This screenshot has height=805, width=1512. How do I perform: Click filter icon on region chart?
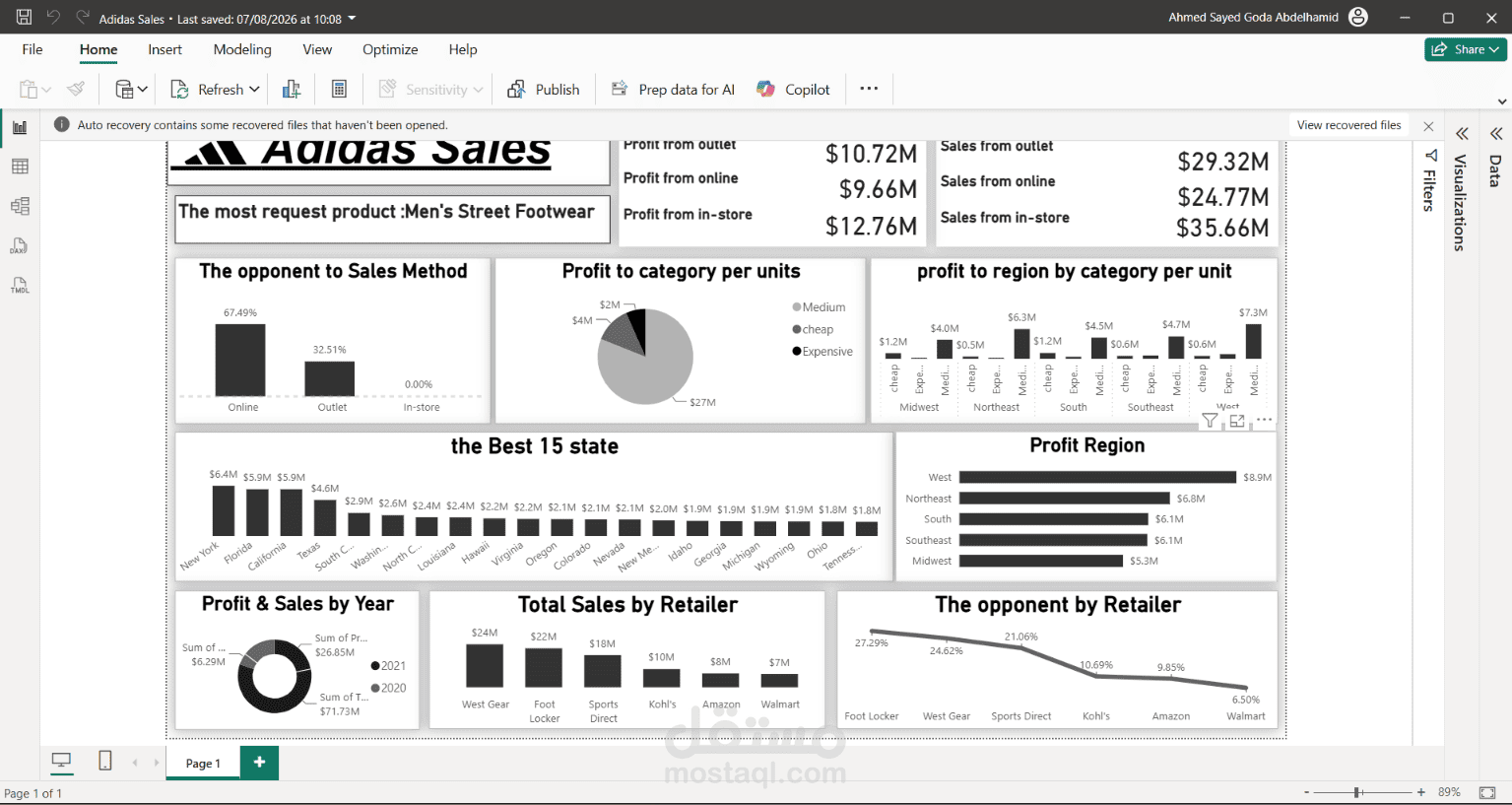tap(1210, 421)
